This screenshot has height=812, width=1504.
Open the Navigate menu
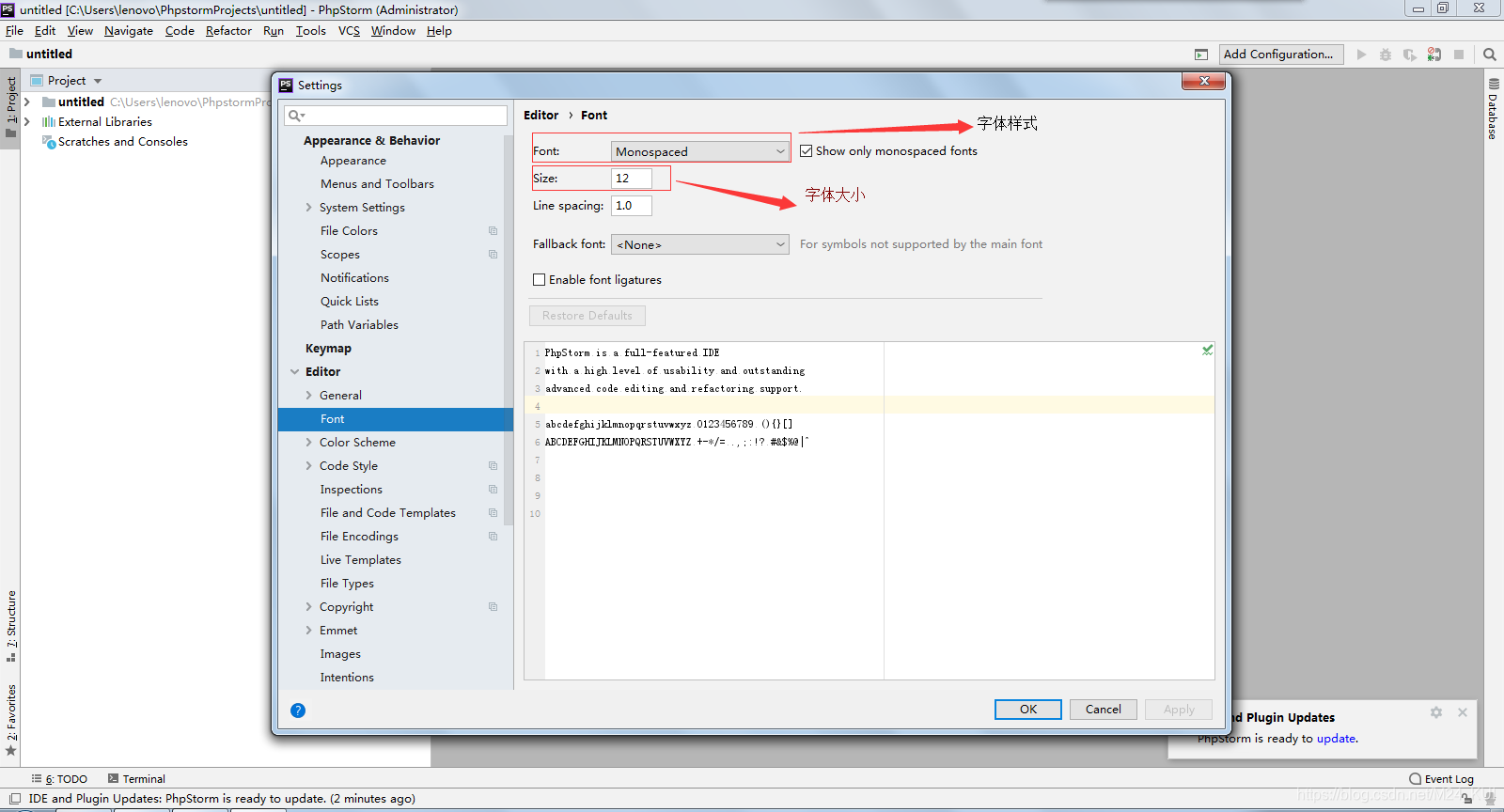click(x=129, y=31)
